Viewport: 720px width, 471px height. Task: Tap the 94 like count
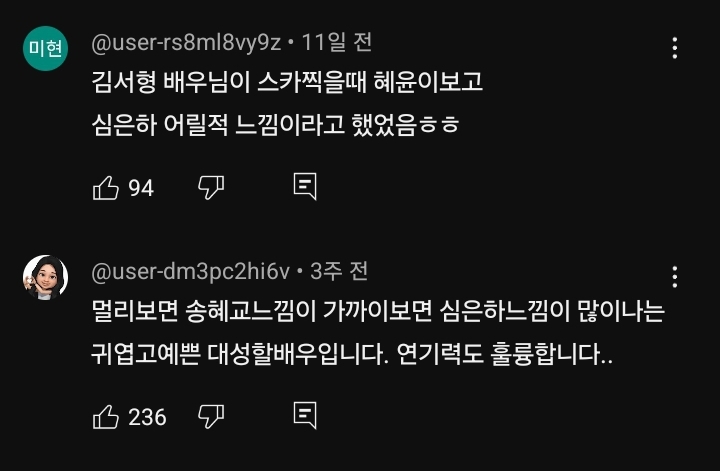click(141, 188)
